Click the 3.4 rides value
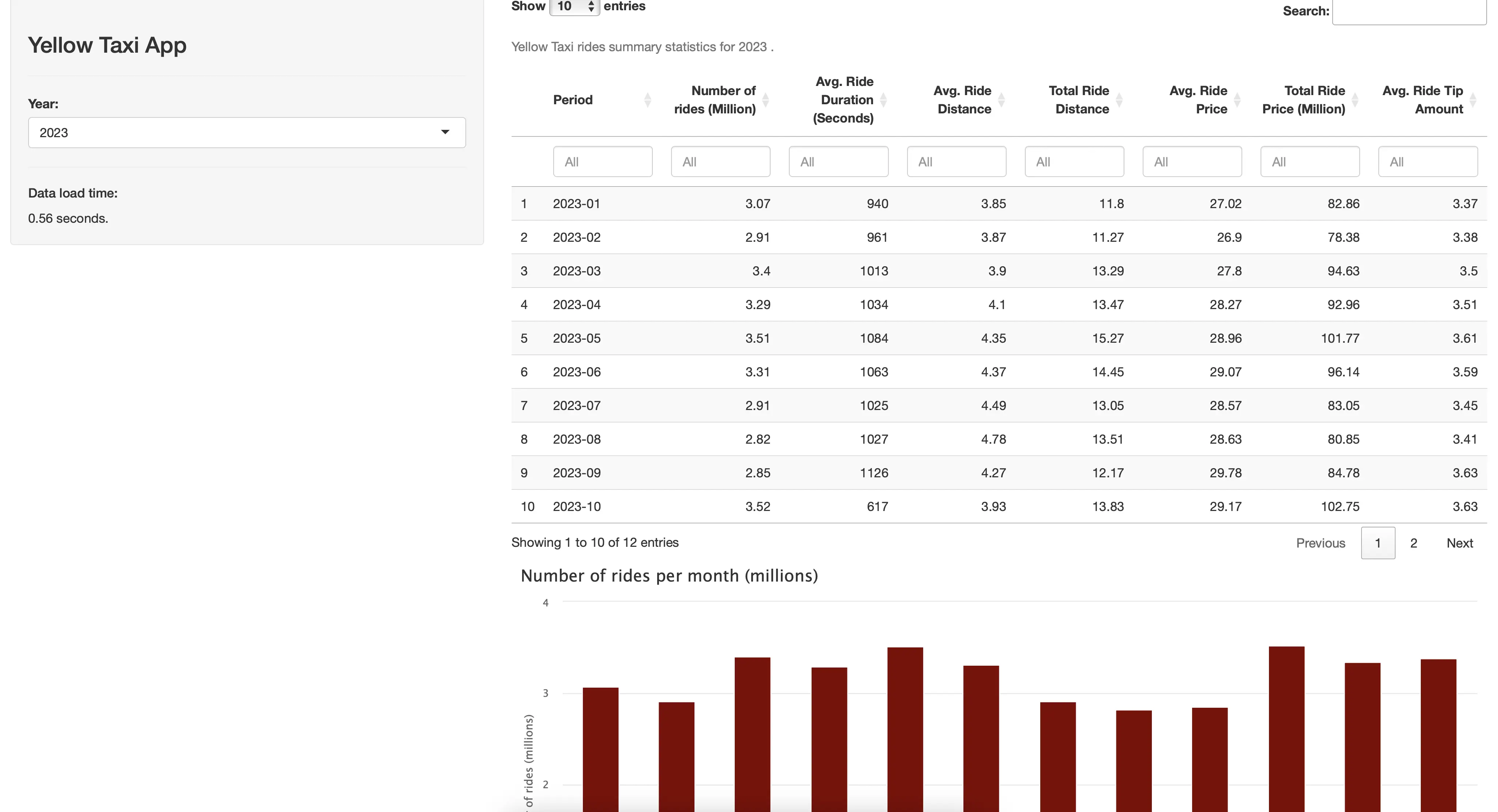The width and height of the screenshot is (1498, 812). 761,271
